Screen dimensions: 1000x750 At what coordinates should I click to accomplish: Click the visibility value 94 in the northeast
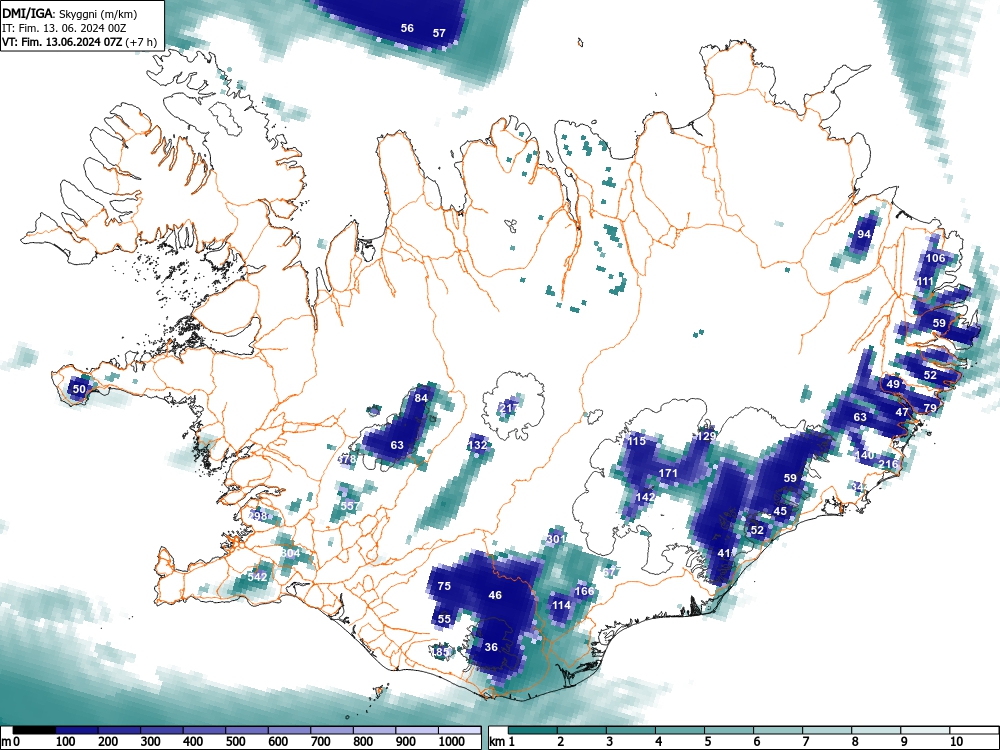(x=864, y=234)
